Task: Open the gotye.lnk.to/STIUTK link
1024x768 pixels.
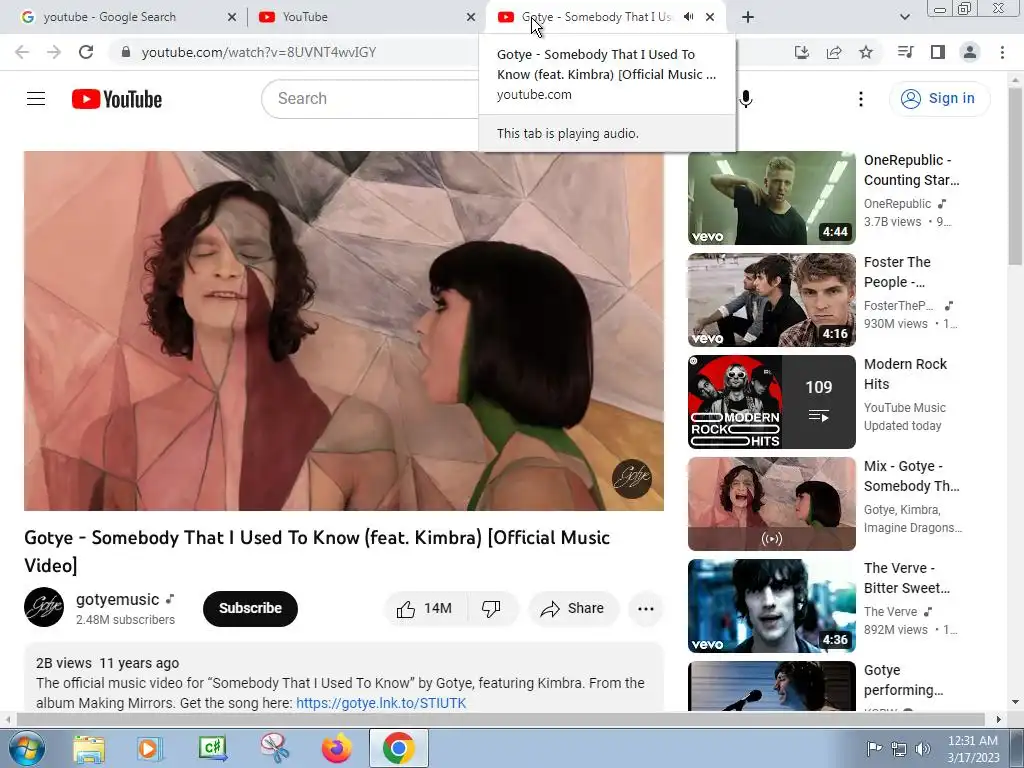Action: click(x=381, y=703)
